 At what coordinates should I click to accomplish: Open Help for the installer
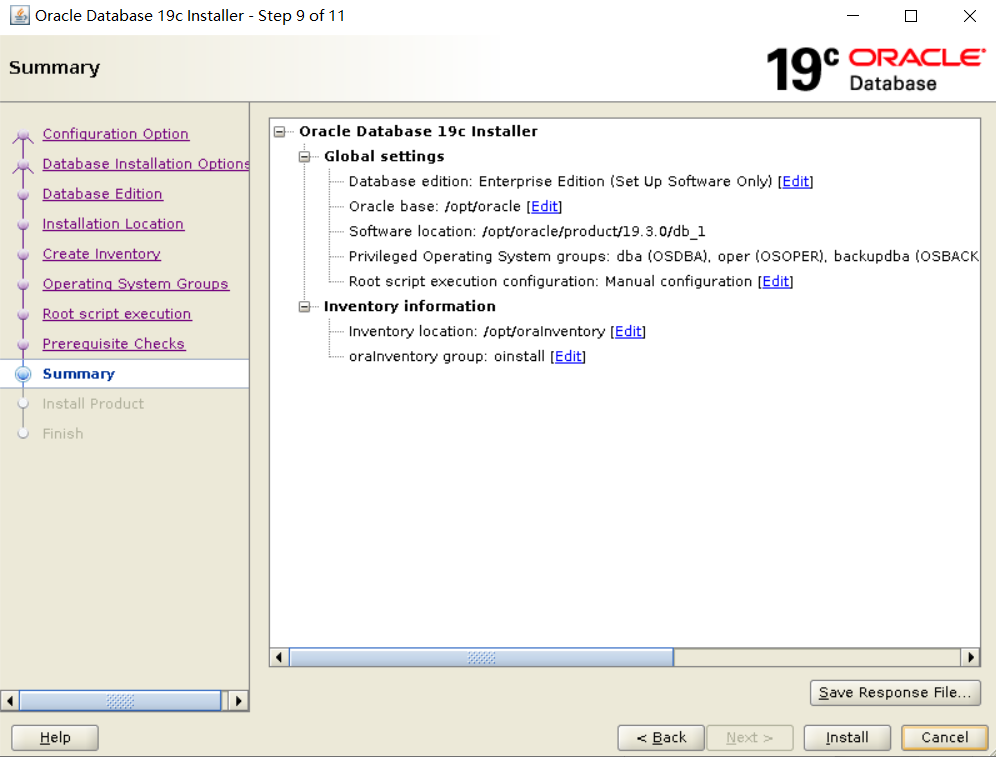coord(55,738)
